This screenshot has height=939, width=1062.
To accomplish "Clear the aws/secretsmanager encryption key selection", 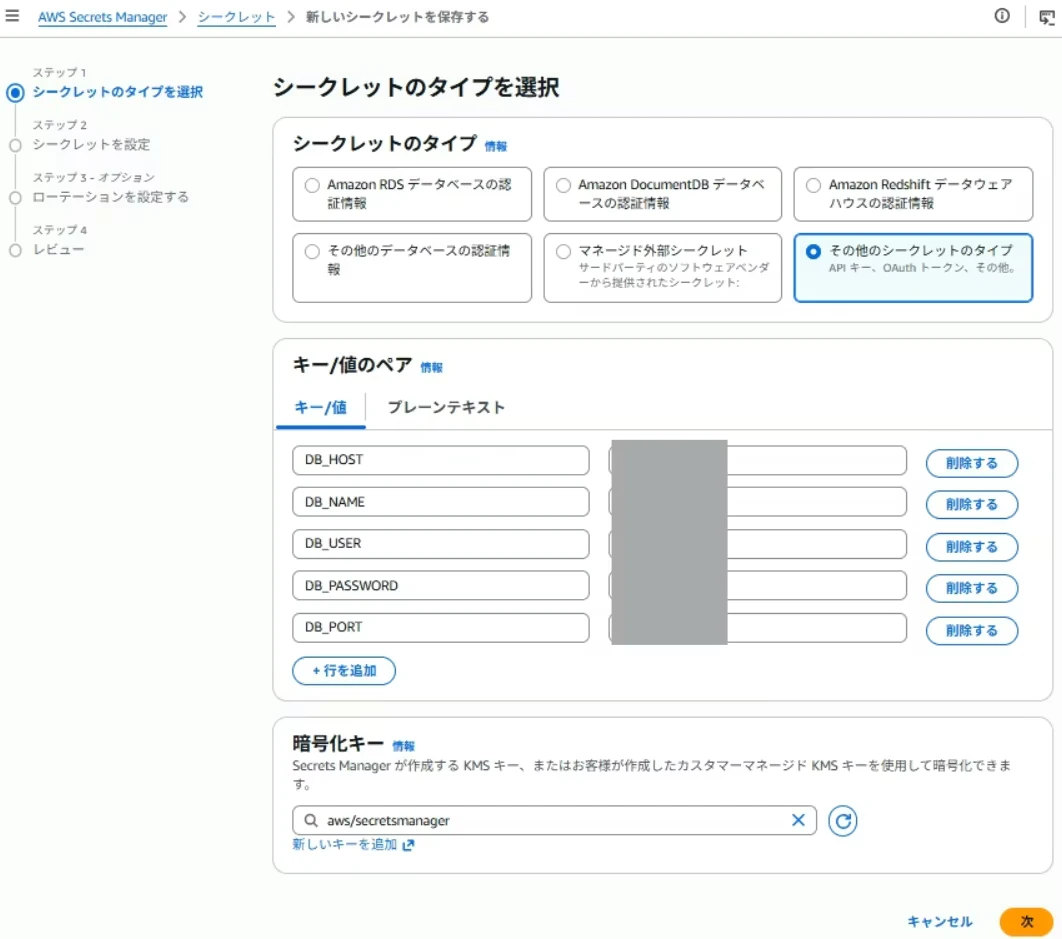I will [799, 820].
